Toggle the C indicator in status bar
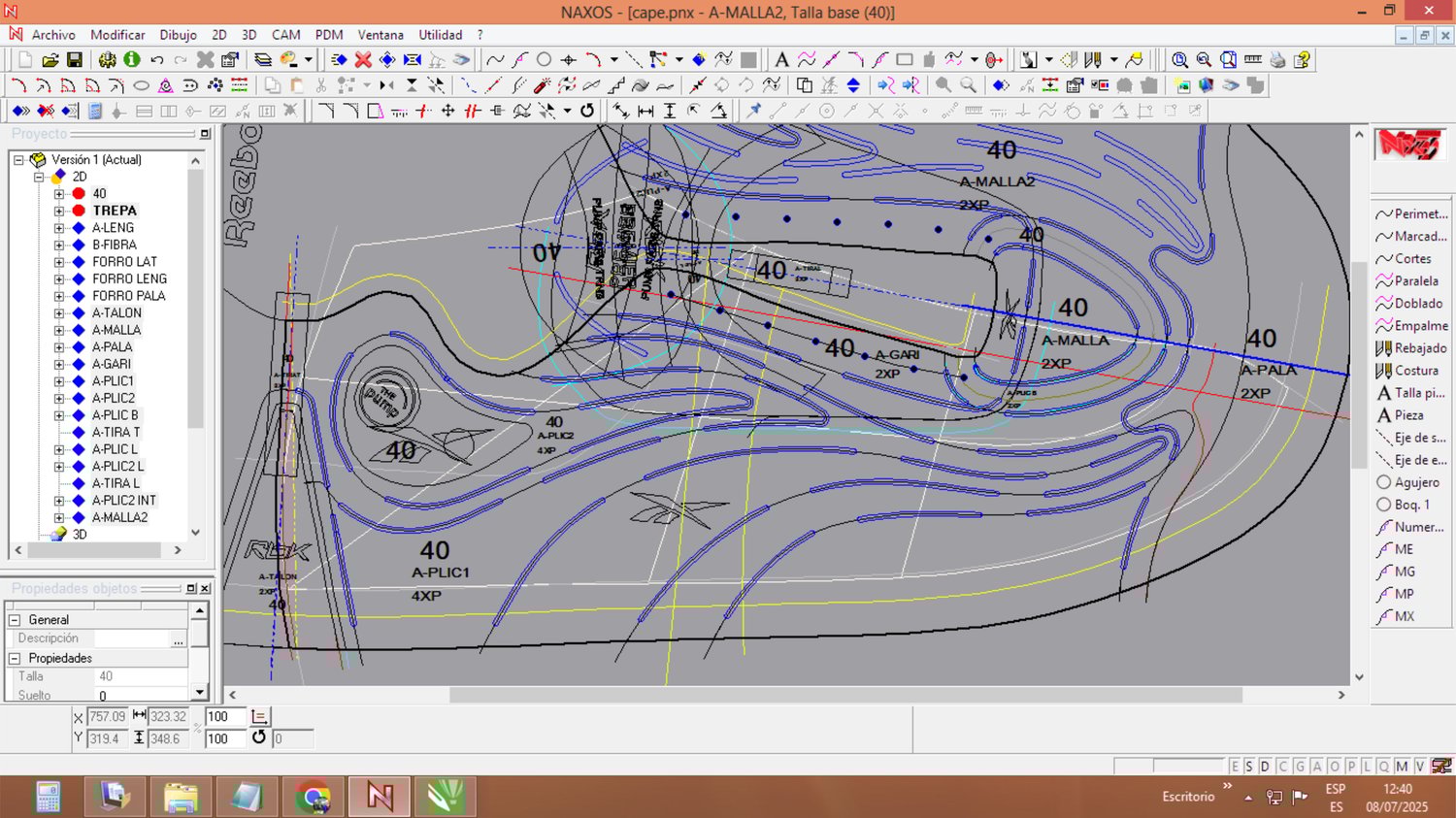1456x818 pixels. coord(1282,767)
